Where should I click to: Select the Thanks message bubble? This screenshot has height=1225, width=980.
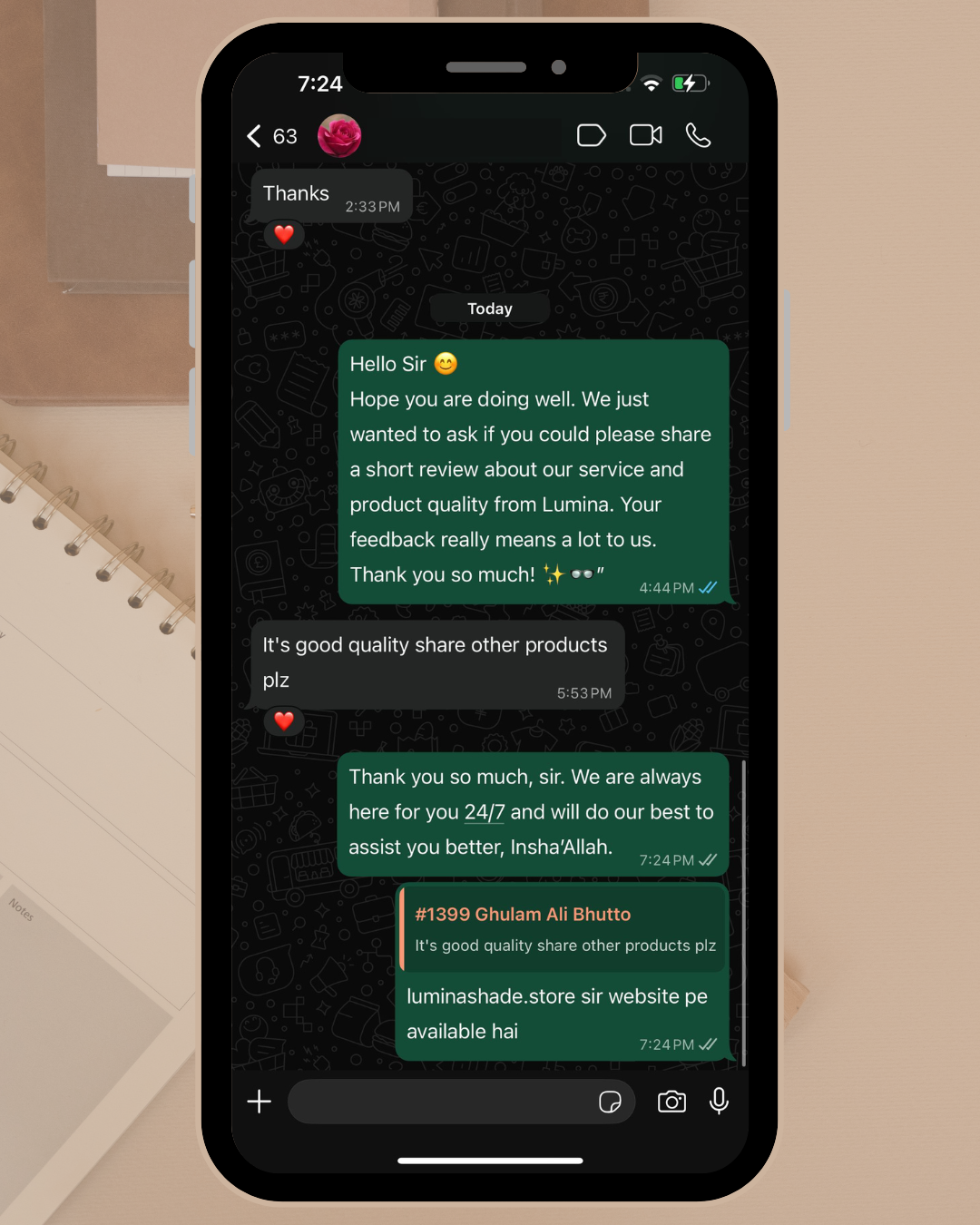[x=331, y=195]
